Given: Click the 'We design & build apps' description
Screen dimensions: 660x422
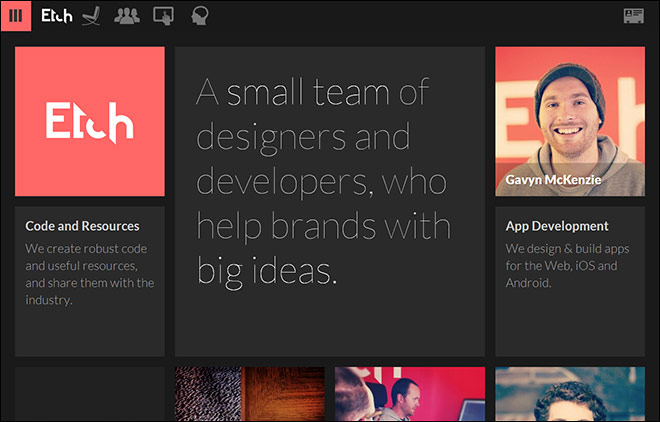Looking at the screenshot, I should (x=567, y=265).
